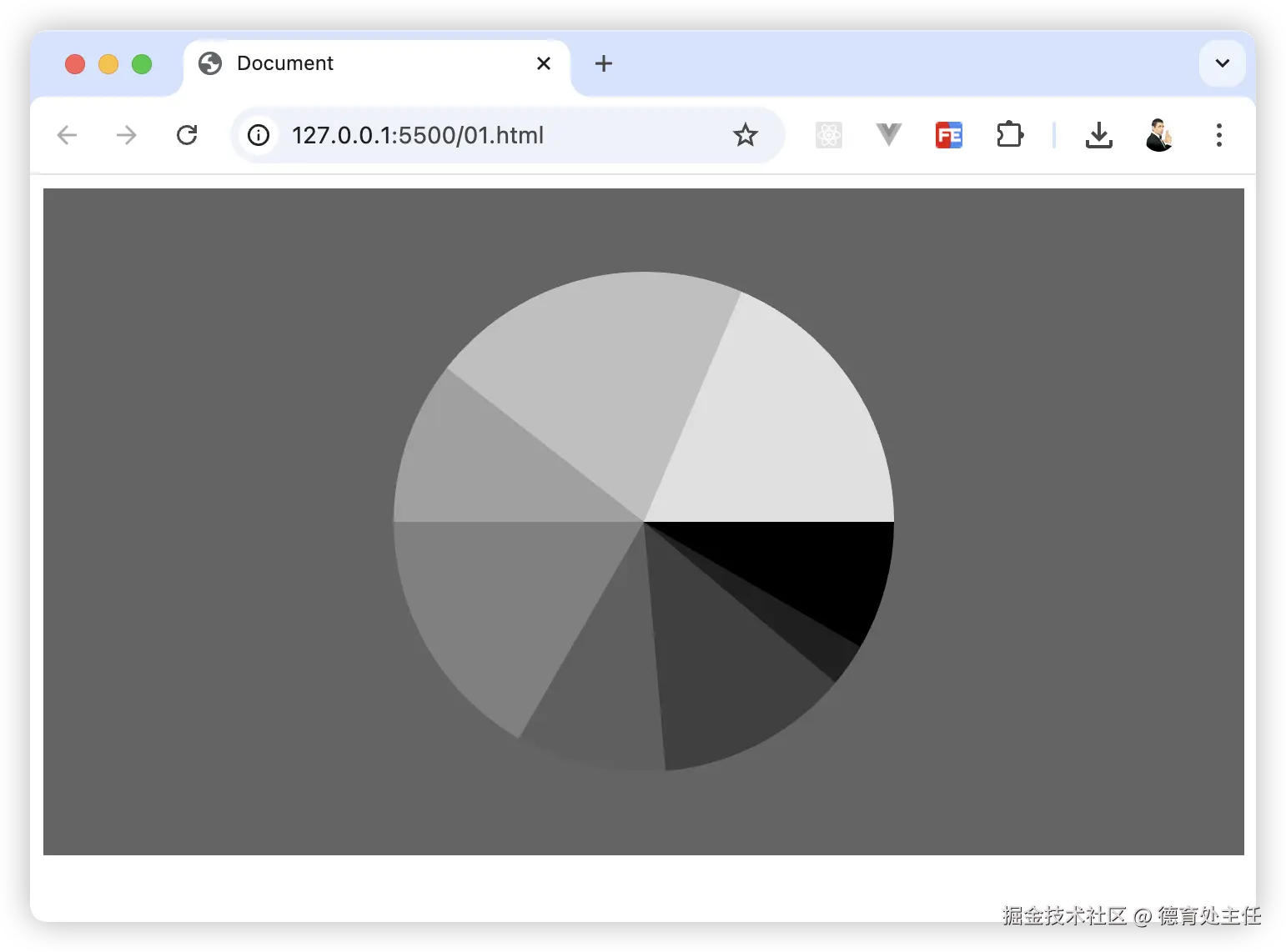
Task: Reload the 01.html page
Action: [187, 135]
